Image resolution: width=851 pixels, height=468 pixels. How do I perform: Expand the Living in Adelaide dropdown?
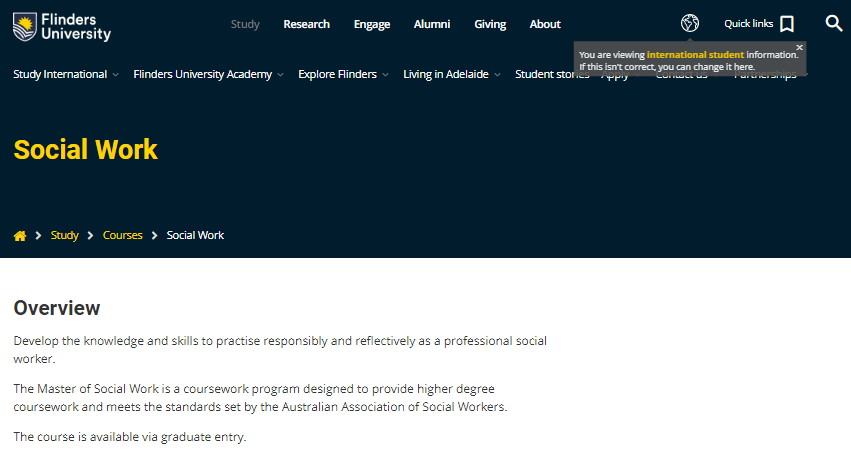tap(452, 74)
